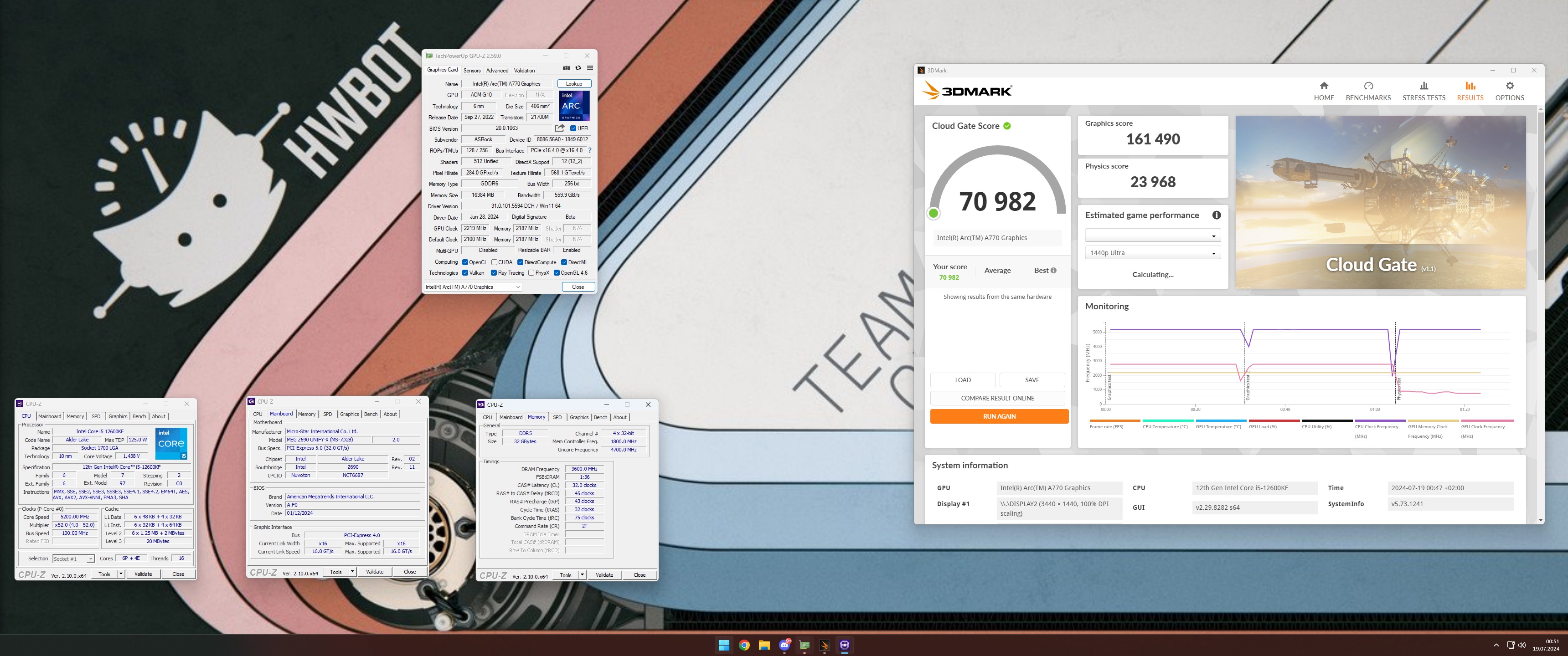Click the Frame rate (FPS) legend color bar
The image size is (1568, 656).
(1114, 420)
